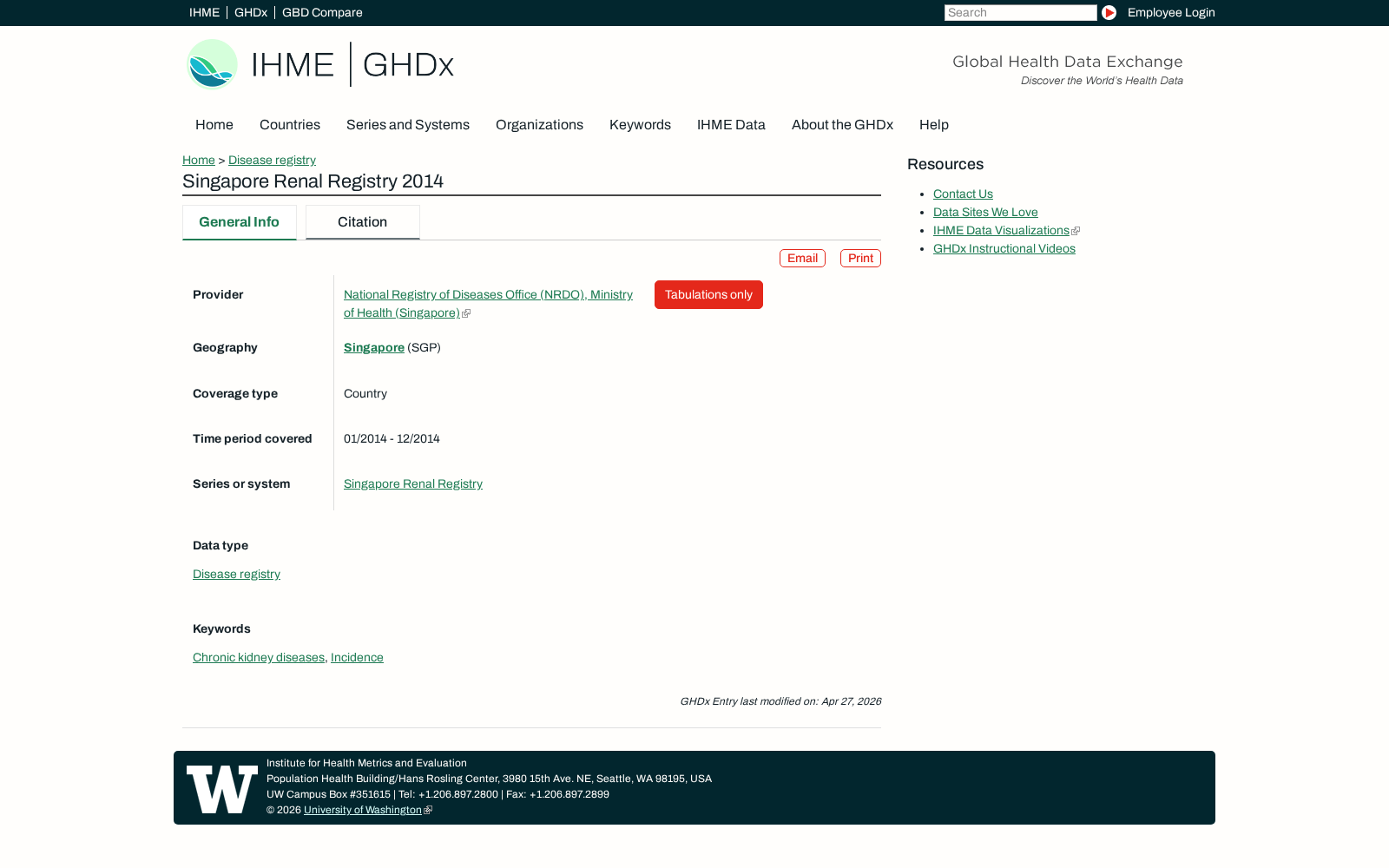The image size is (1389, 868).
Task: Open Disease registry data type link
Action: pos(236,575)
